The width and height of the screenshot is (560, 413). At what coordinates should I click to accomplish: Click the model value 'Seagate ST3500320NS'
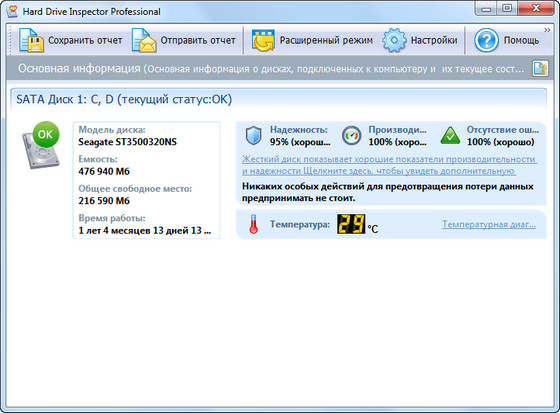coord(128,142)
